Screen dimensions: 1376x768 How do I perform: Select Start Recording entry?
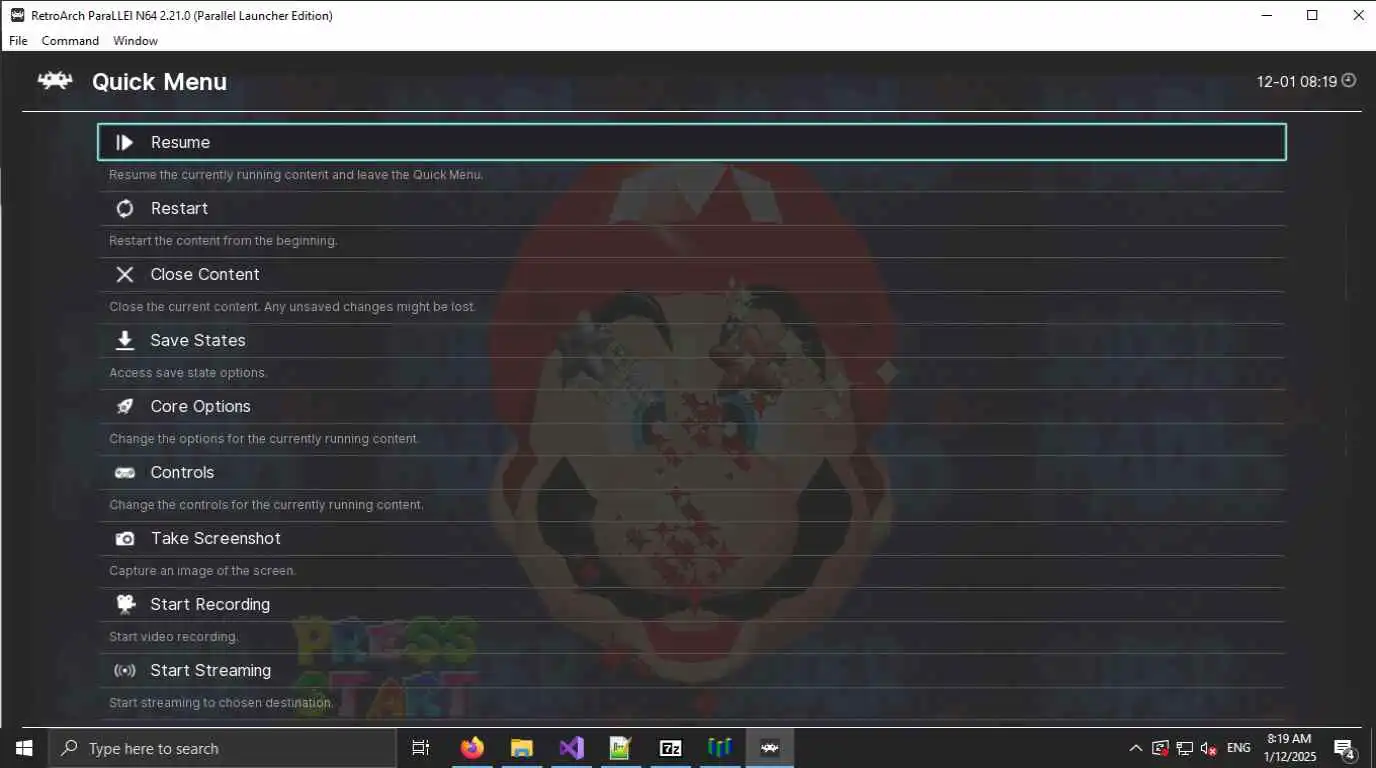(x=691, y=604)
